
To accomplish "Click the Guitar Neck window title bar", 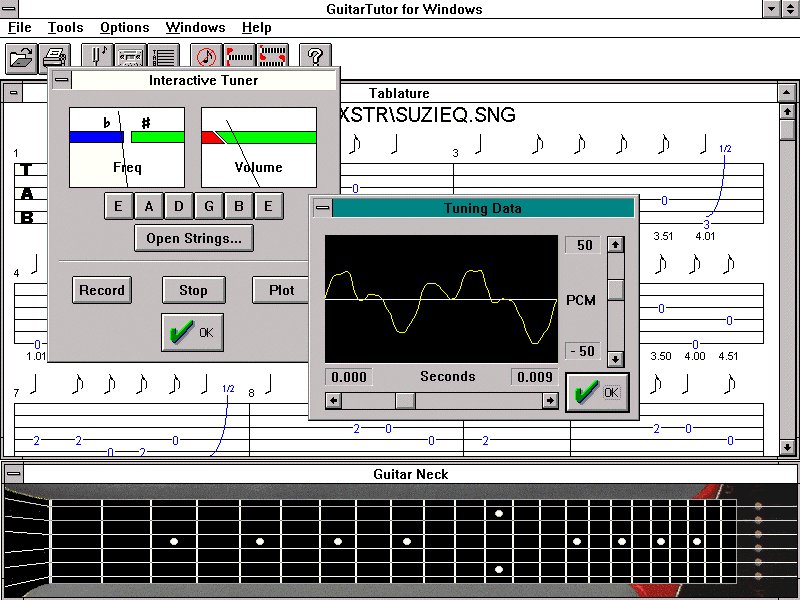I will (x=411, y=474).
